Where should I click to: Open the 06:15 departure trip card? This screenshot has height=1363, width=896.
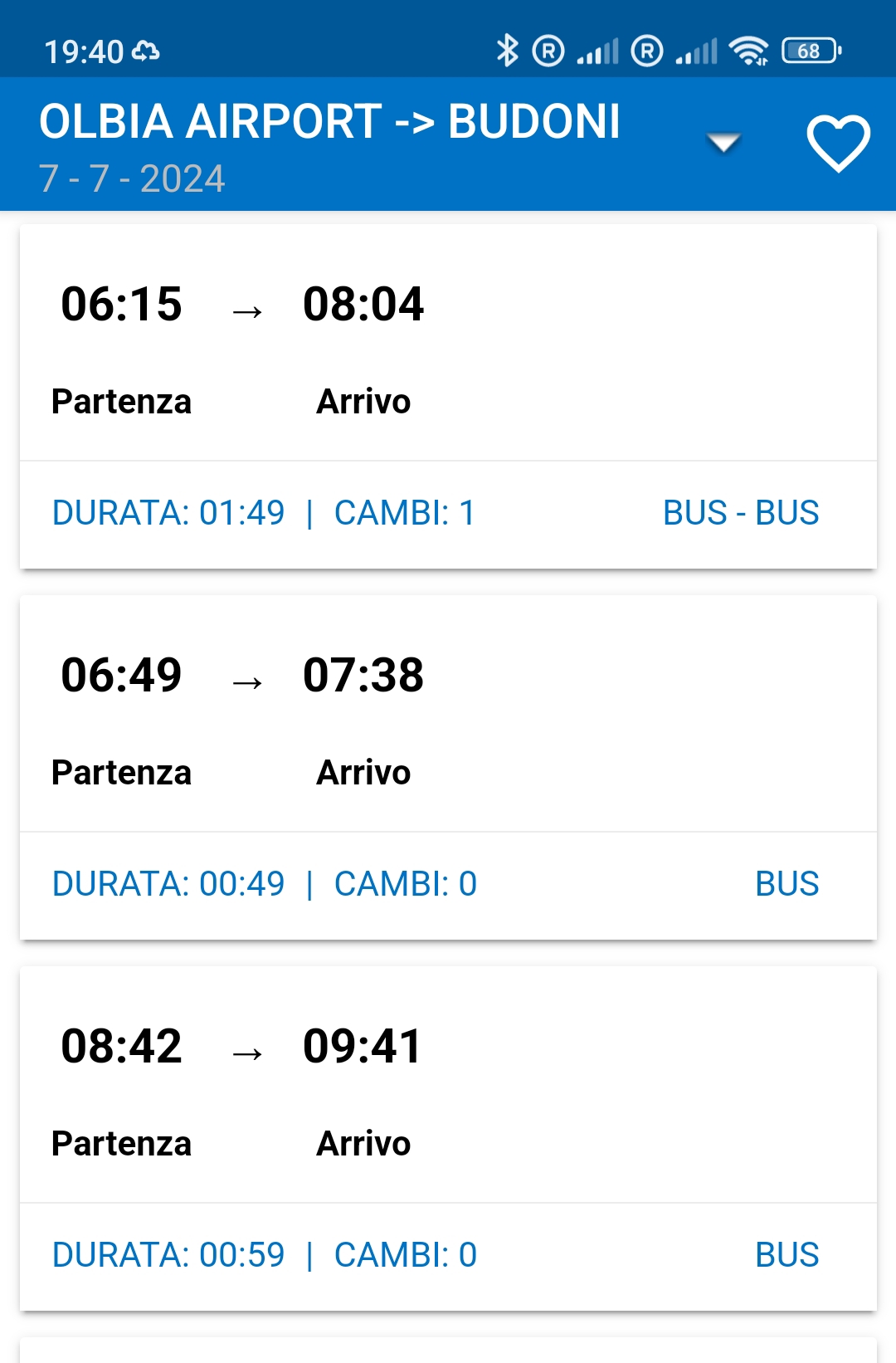coord(448,342)
